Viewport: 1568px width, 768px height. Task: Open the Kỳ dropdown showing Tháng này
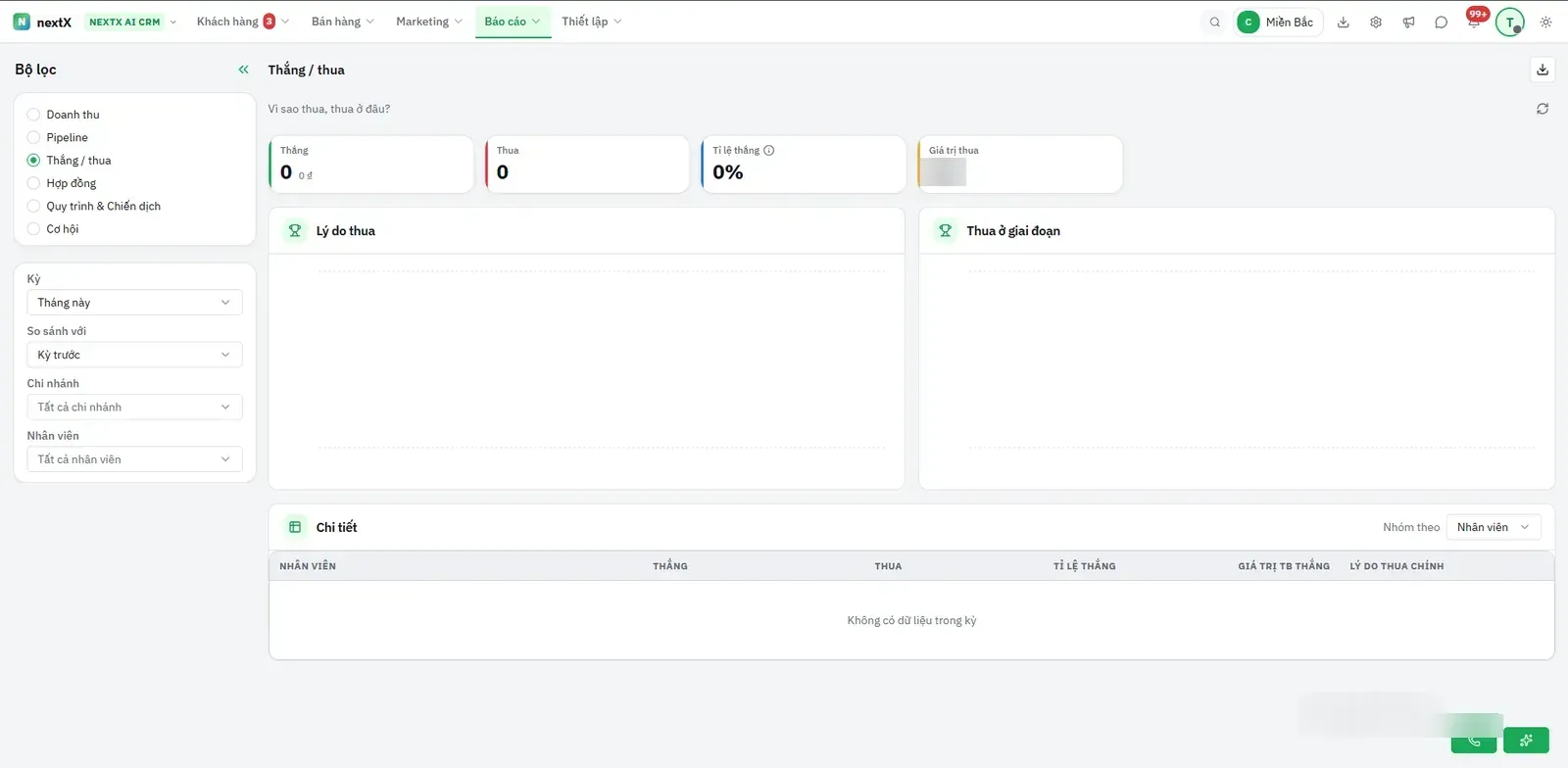pos(134,303)
